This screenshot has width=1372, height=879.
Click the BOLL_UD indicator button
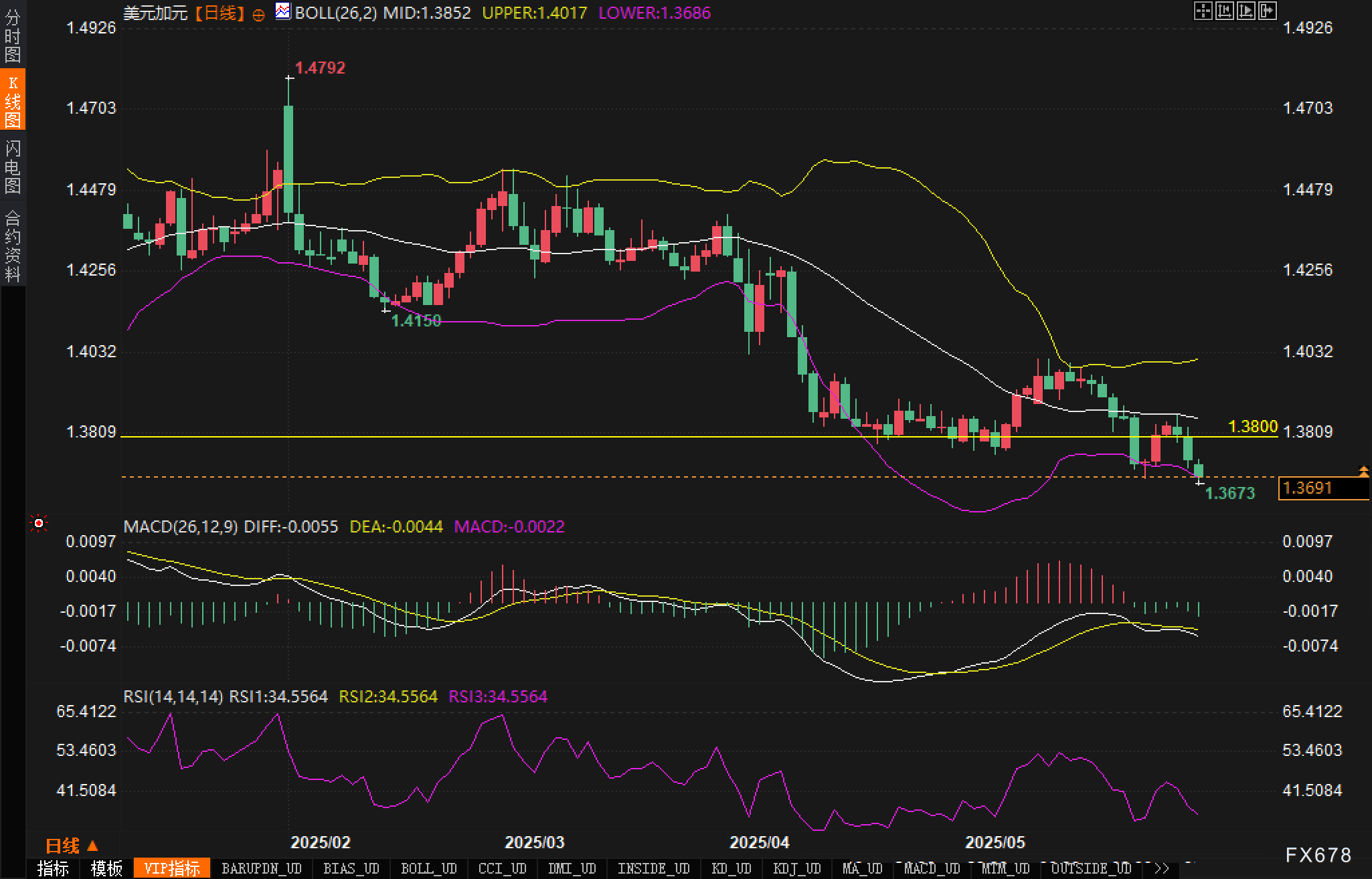tap(428, 868)
